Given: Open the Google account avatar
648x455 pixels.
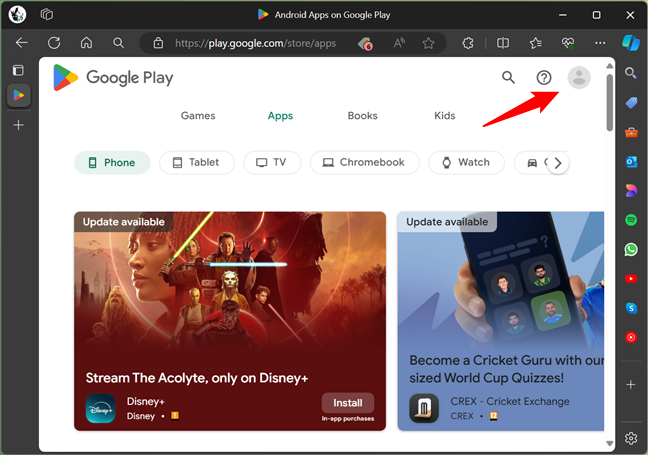Looking at the screenshot, I should pyautogui.click(x=579, y=77).
